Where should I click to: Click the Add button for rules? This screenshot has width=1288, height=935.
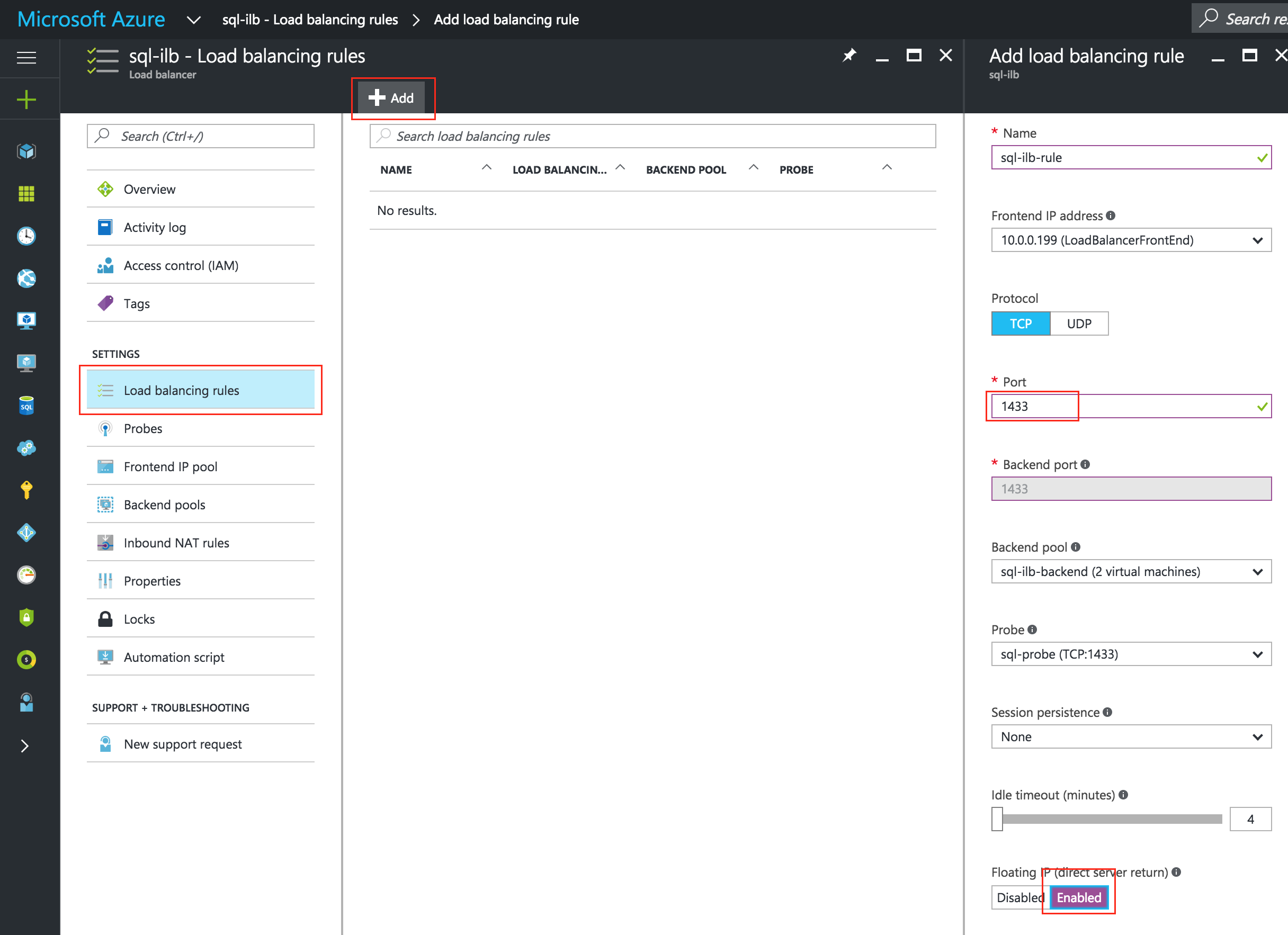pyautogui.click(x=391, y=97)
